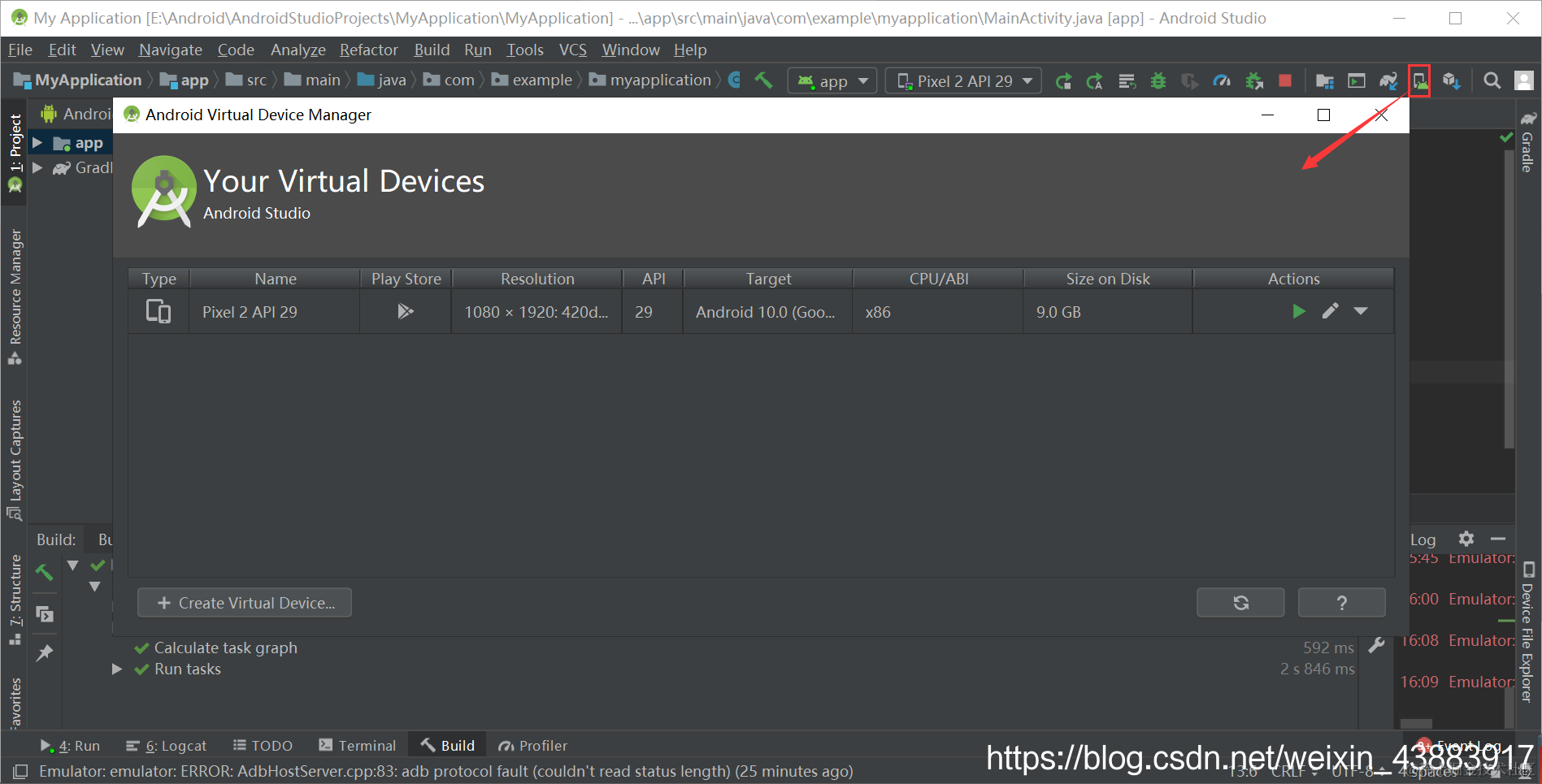Open the Tools menu
Viewport: 1542px width, 784px height.
click(x=525, y=50)
